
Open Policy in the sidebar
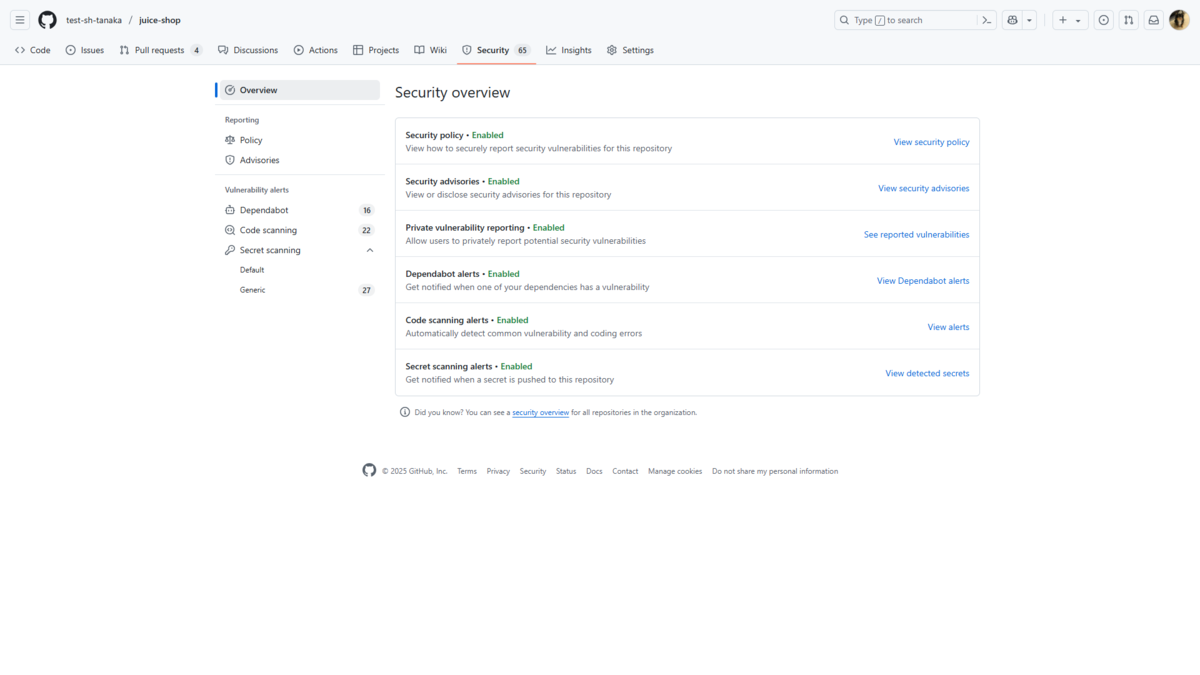tap(299, 140)
